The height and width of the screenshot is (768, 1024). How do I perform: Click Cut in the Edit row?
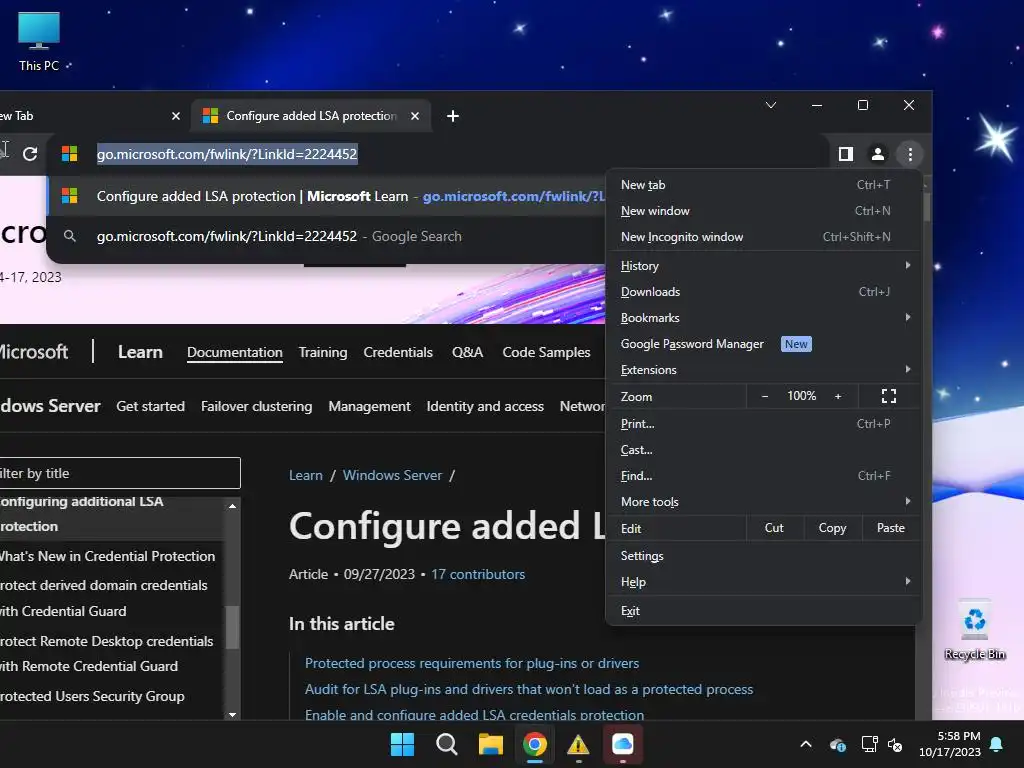pos(774,528)
